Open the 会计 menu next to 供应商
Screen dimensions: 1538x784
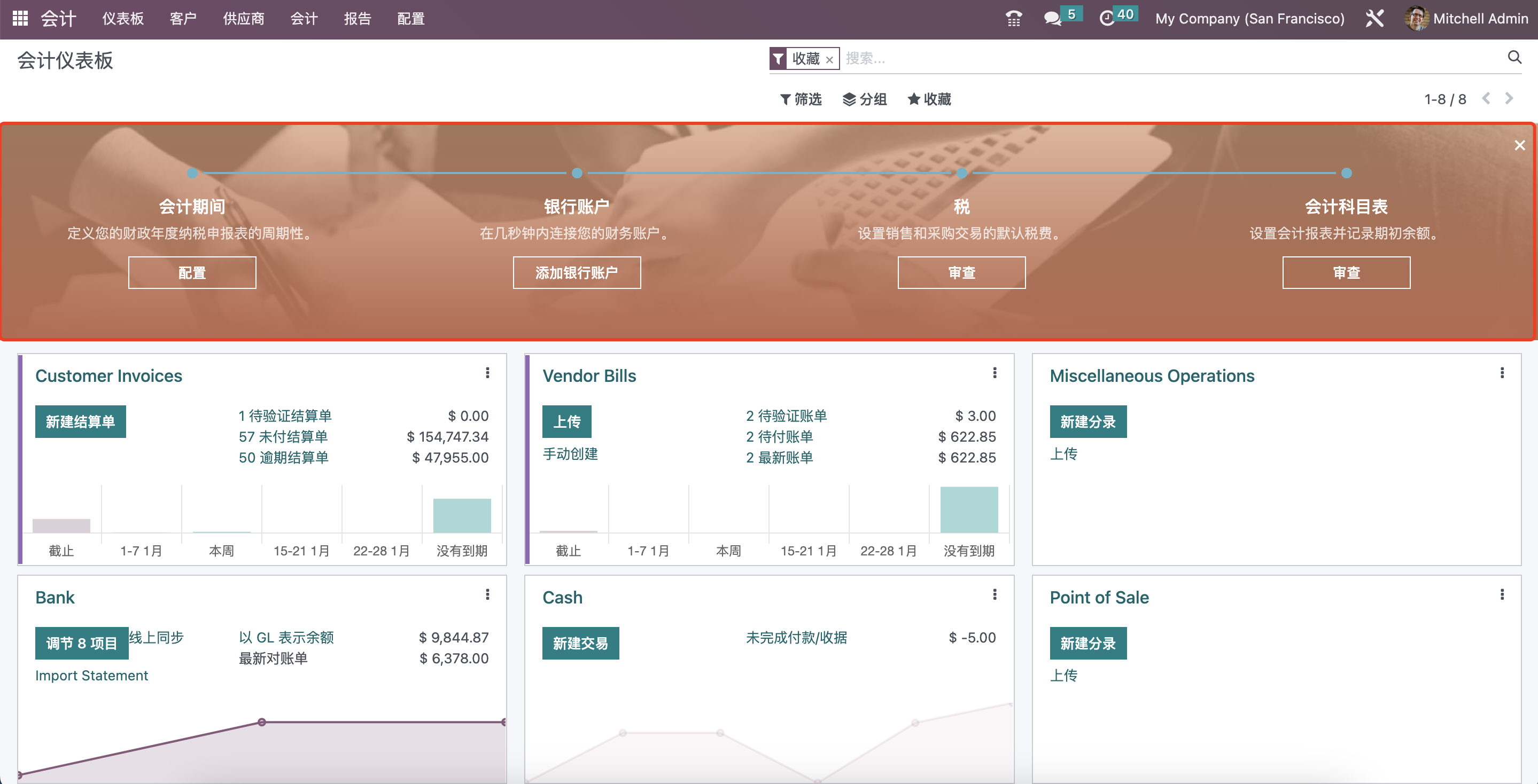[x=304, y=19]
